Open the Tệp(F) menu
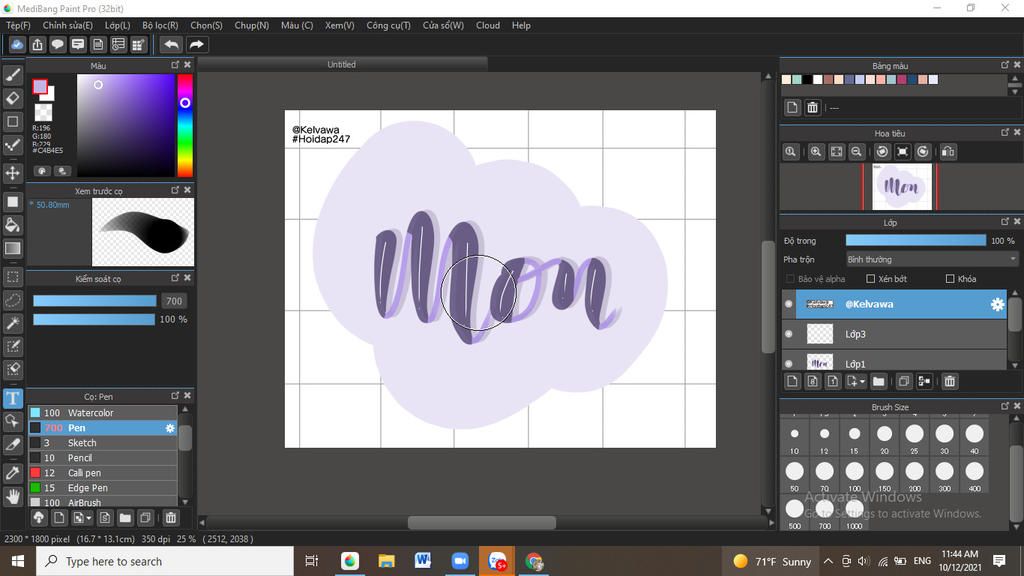This screenshot has width=1024, height=576. (x=18, y=25)
